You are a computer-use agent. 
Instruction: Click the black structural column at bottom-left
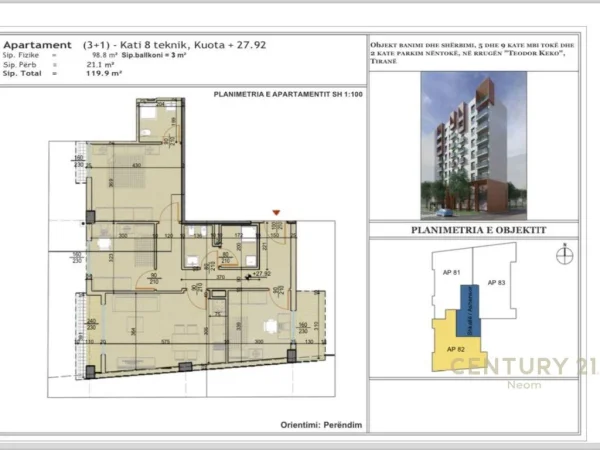click(86, 373)
